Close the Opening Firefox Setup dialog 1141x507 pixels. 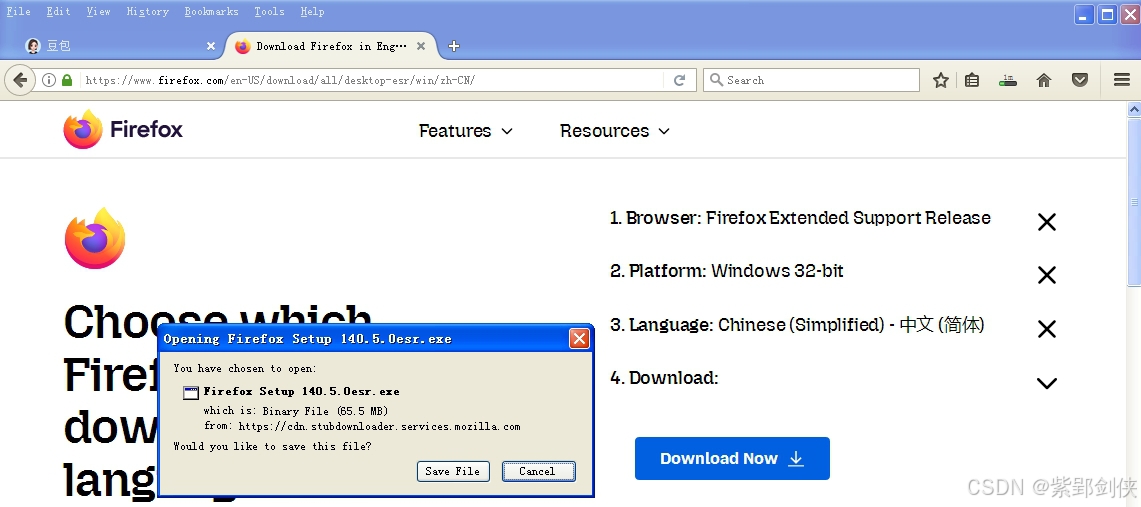tap(579, 339)
